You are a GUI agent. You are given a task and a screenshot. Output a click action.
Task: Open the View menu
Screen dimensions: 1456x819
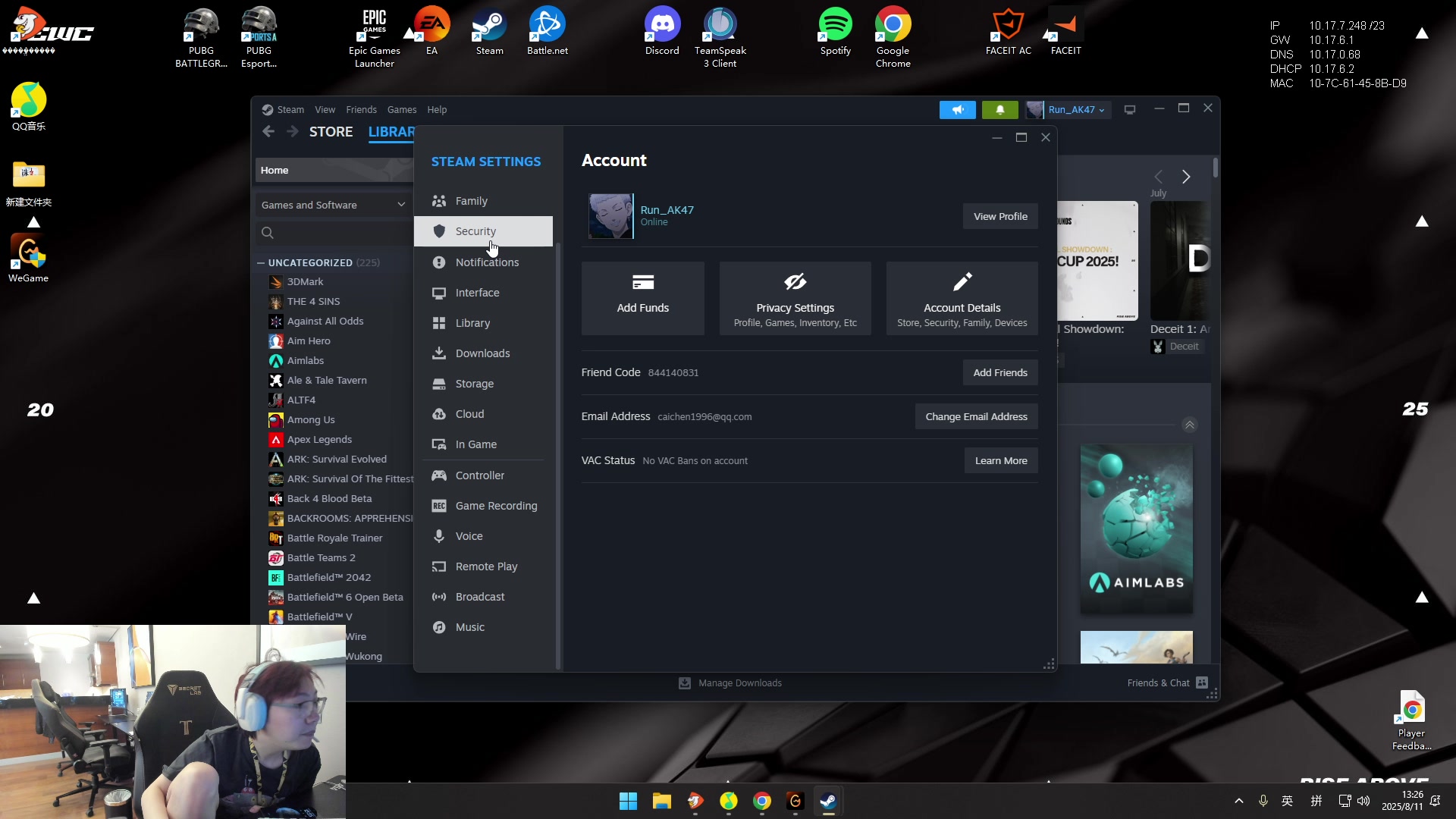tap(325, 110)
